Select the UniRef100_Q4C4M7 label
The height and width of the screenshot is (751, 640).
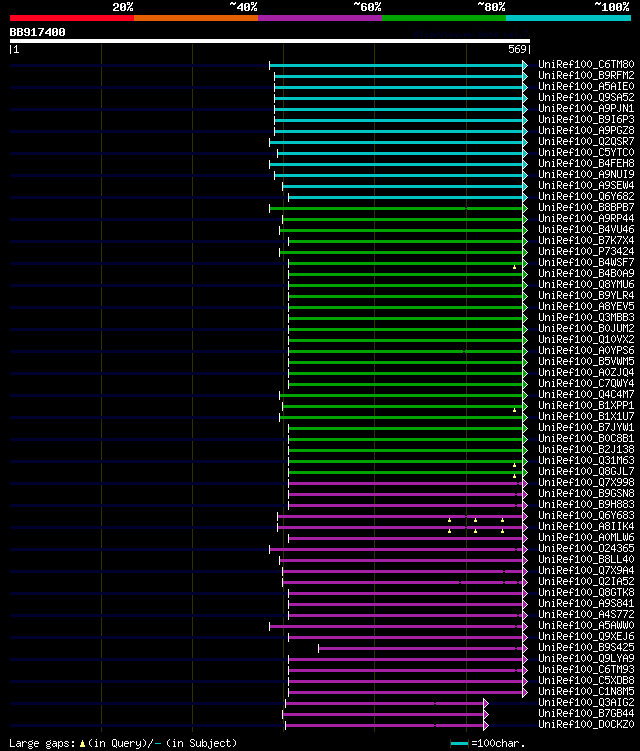586,395
